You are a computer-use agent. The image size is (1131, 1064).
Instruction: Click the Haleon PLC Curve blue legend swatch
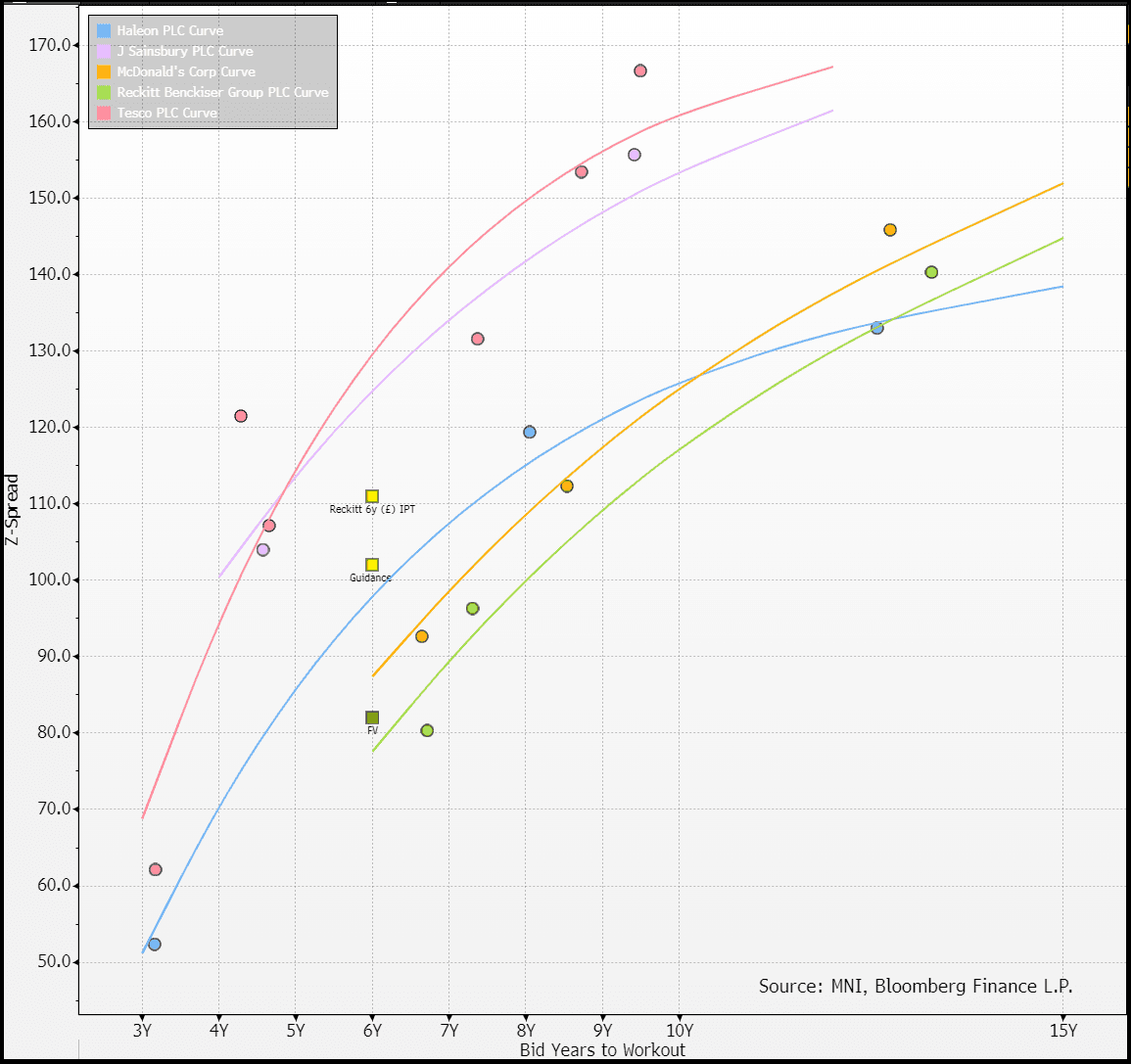pos(104,30)
